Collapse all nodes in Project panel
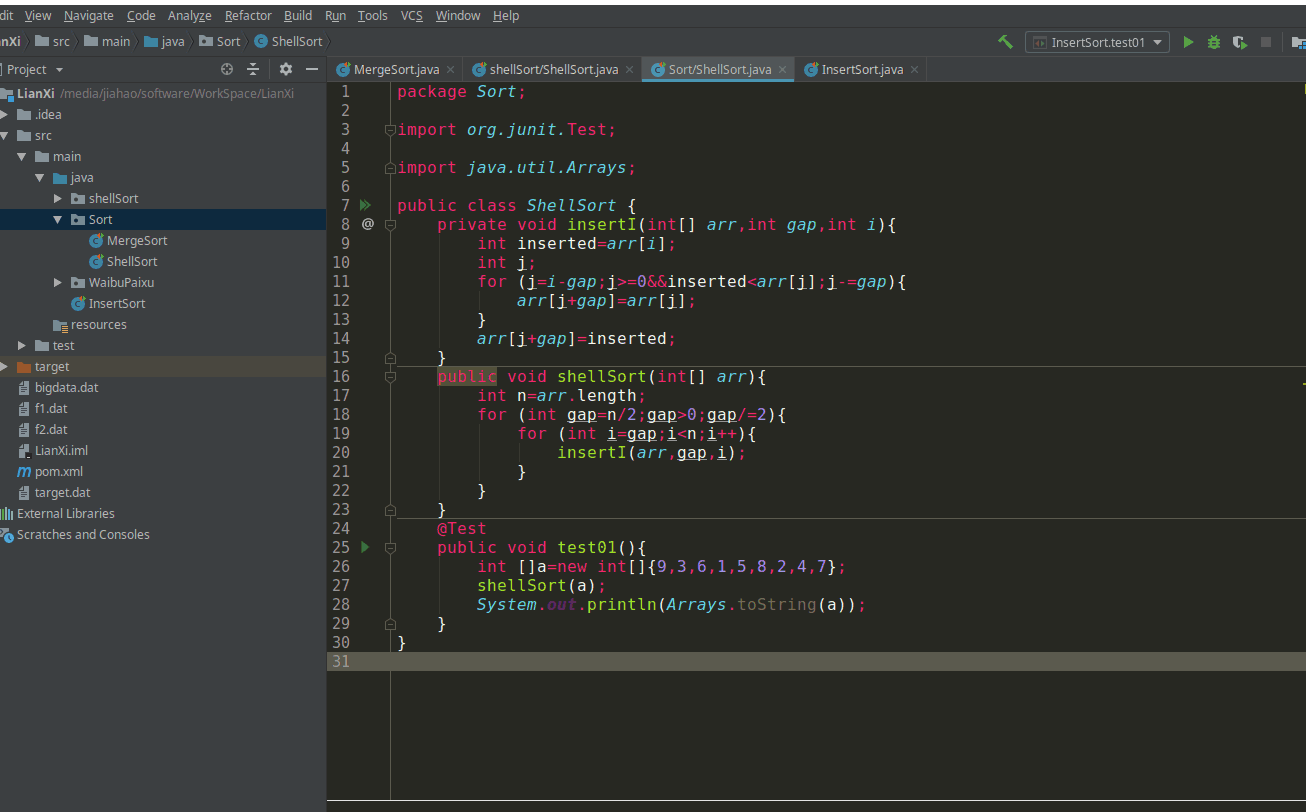 253,69
